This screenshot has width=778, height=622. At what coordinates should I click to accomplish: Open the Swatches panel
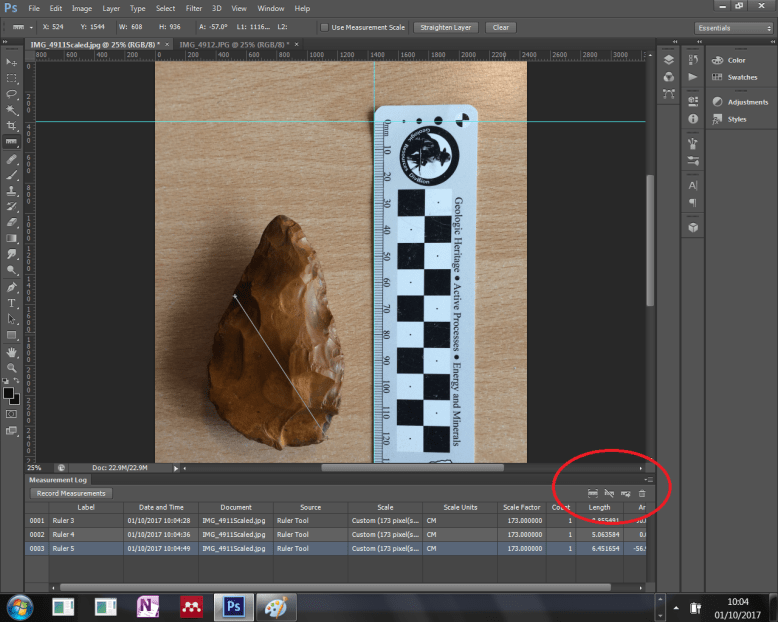[x=741, y=77]
